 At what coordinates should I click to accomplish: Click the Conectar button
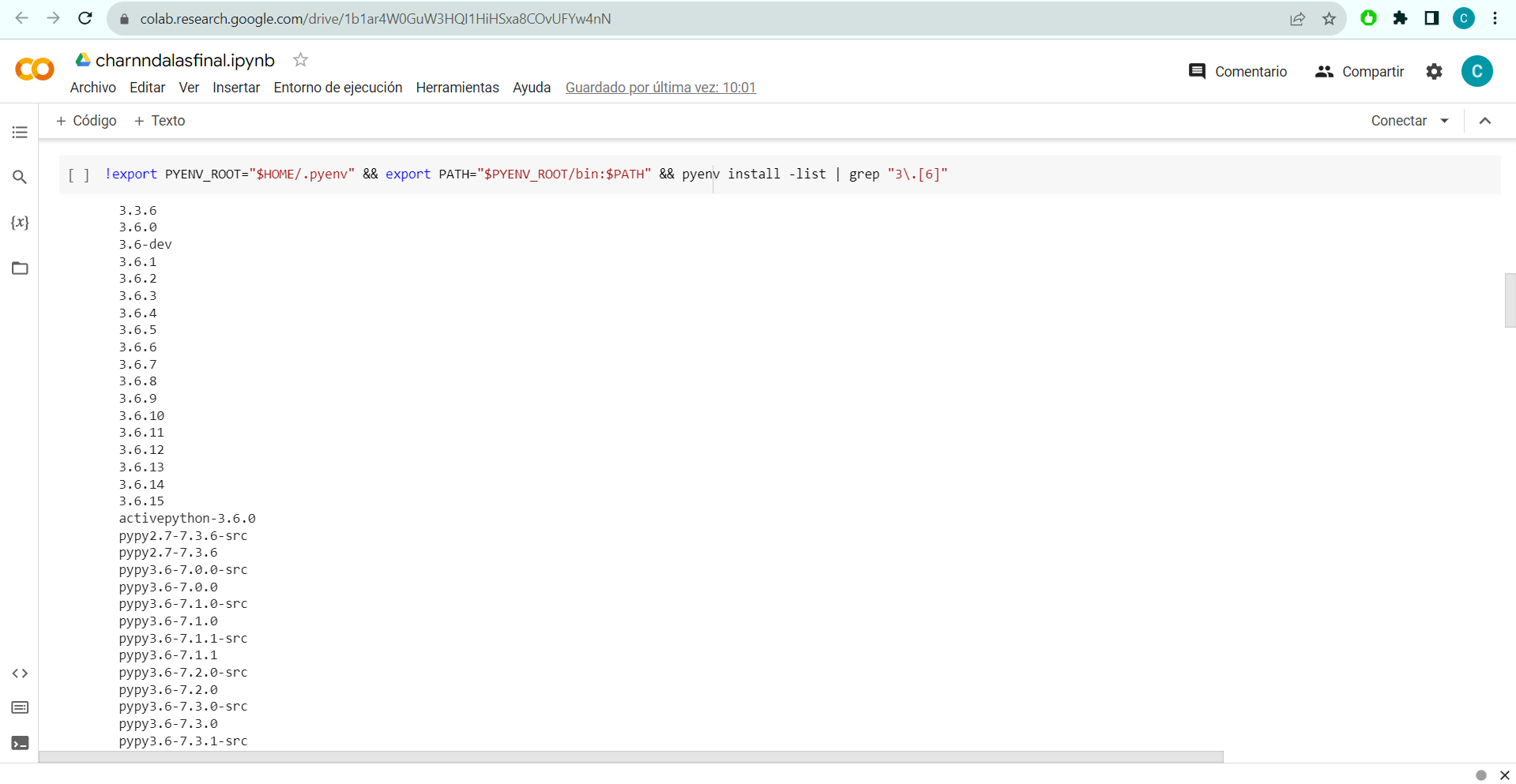point(1398,121)
